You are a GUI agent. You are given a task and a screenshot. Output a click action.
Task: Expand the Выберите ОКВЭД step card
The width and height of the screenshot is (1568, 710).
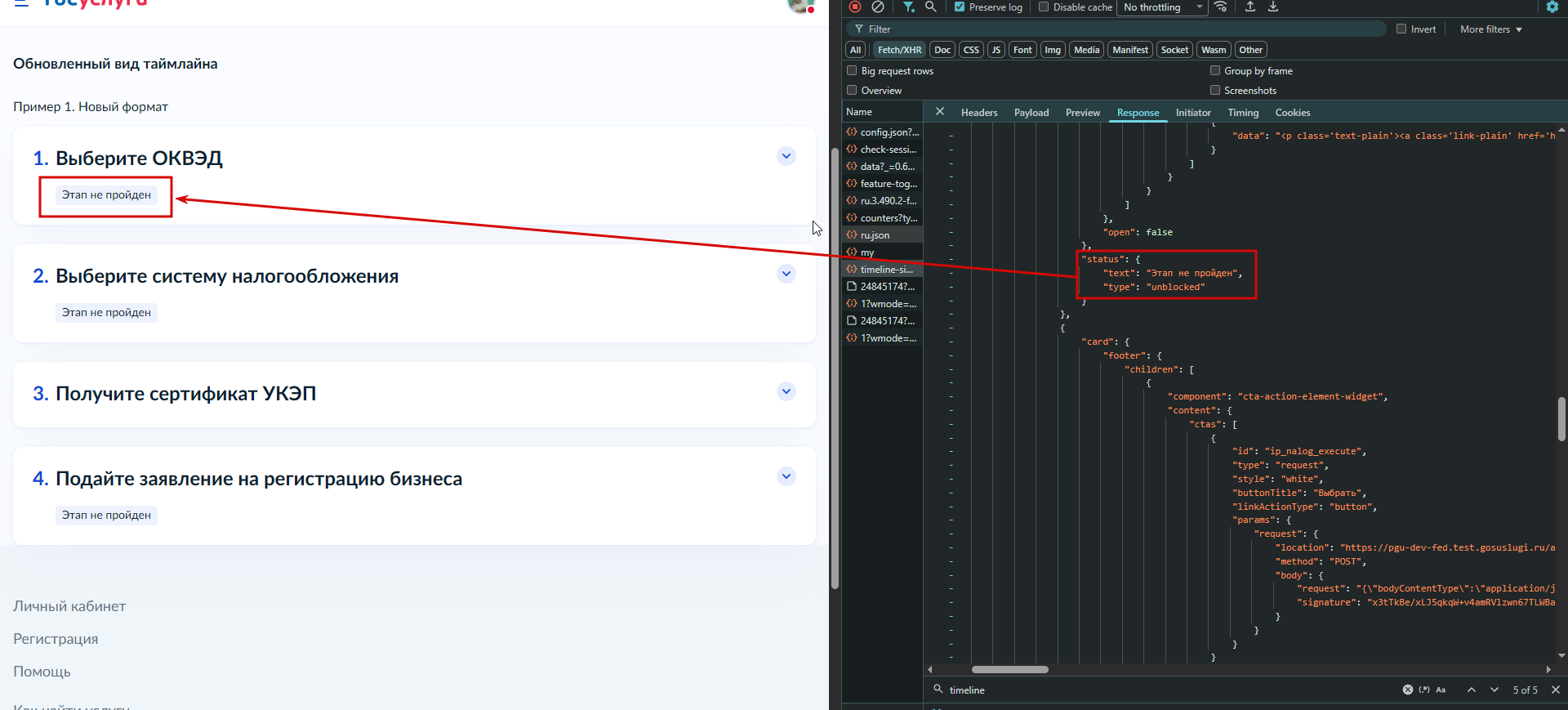(786, 156)
